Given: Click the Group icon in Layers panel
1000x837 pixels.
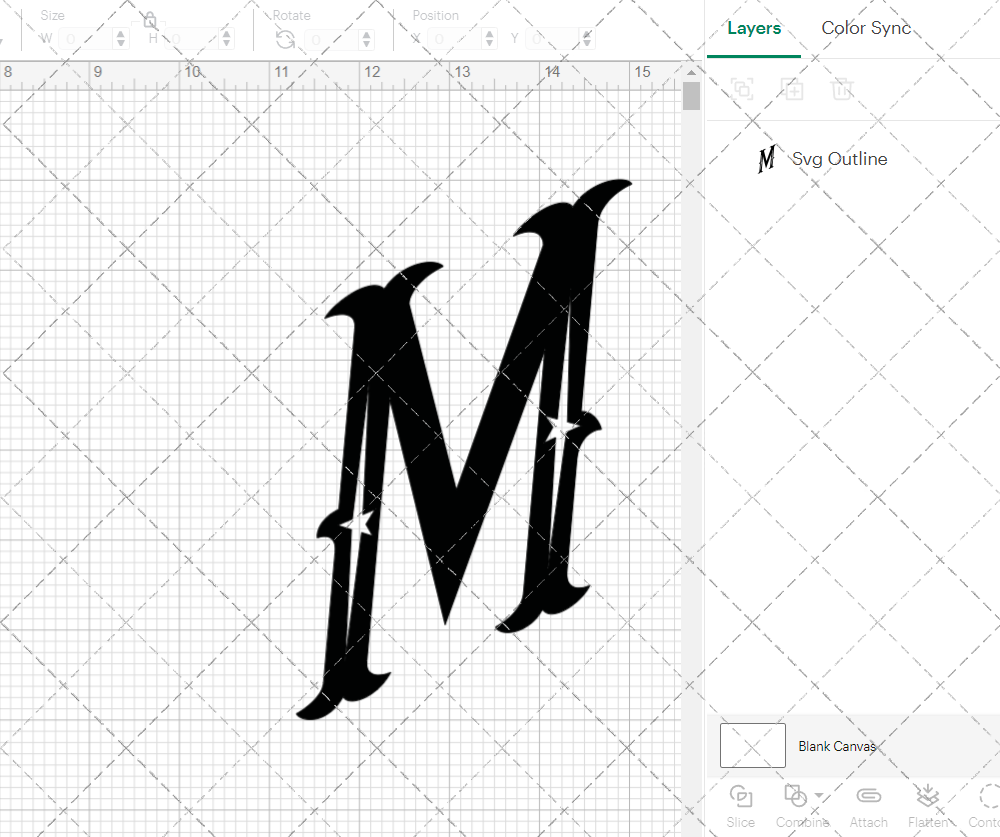Looking at the screenshot, I should point(742,89).
